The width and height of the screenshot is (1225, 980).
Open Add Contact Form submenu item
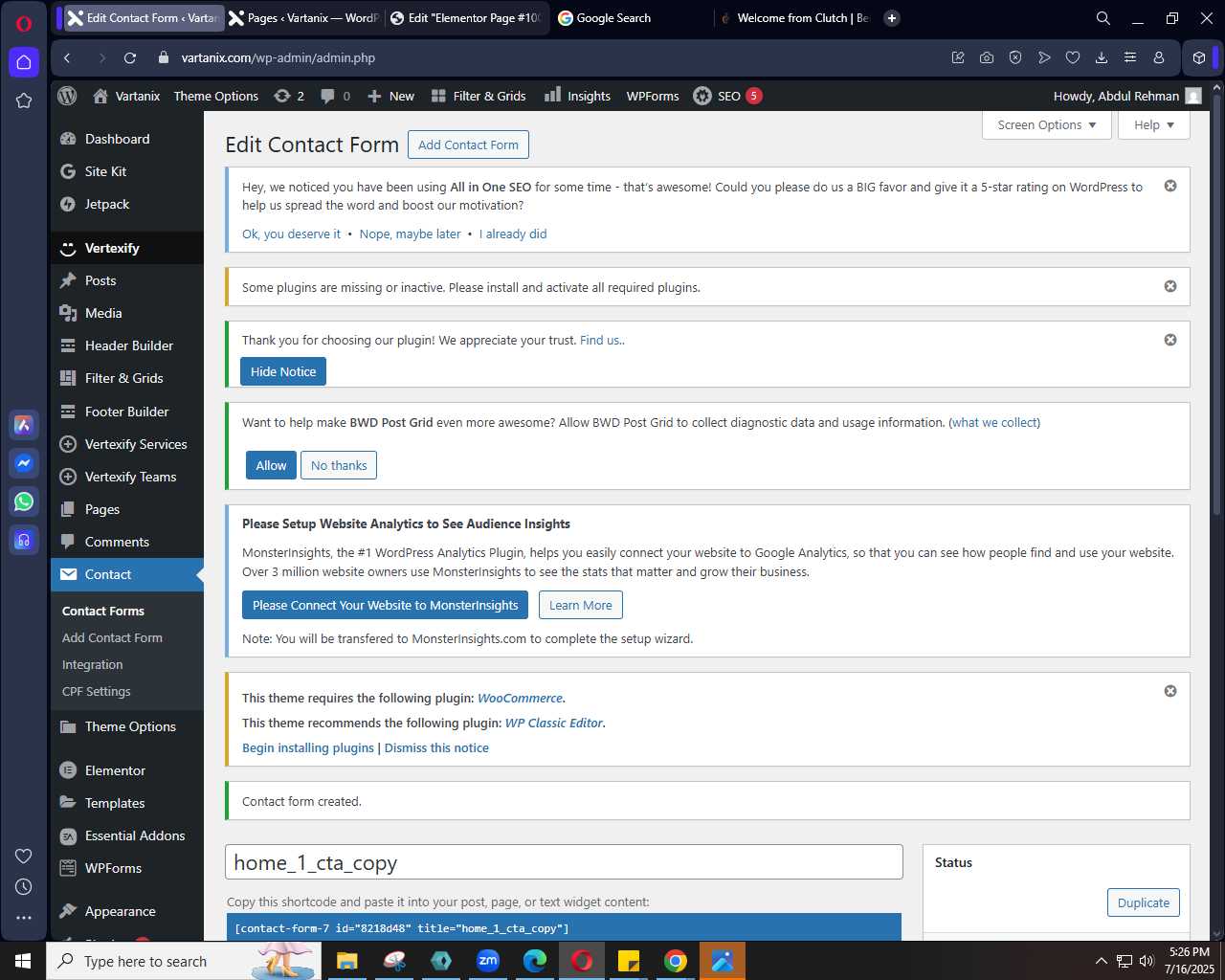(112, 637)
